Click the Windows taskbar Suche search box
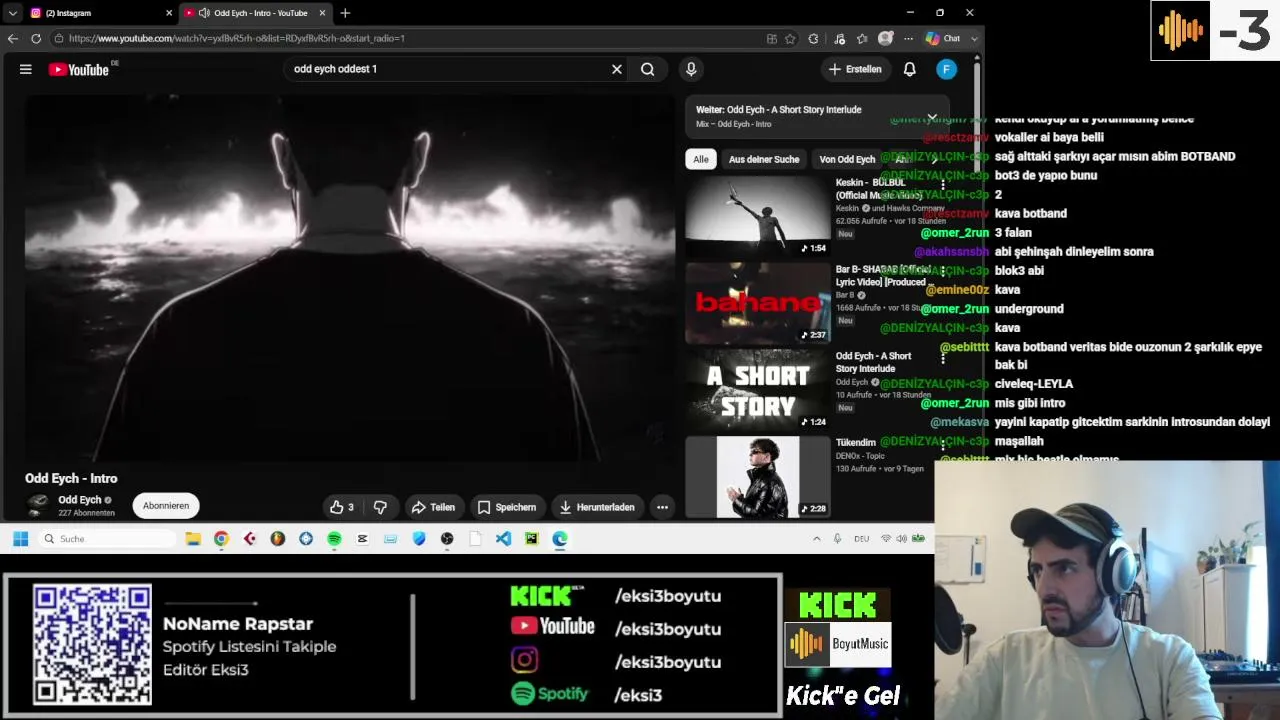 pyautogui.click(x=108, y=539)
